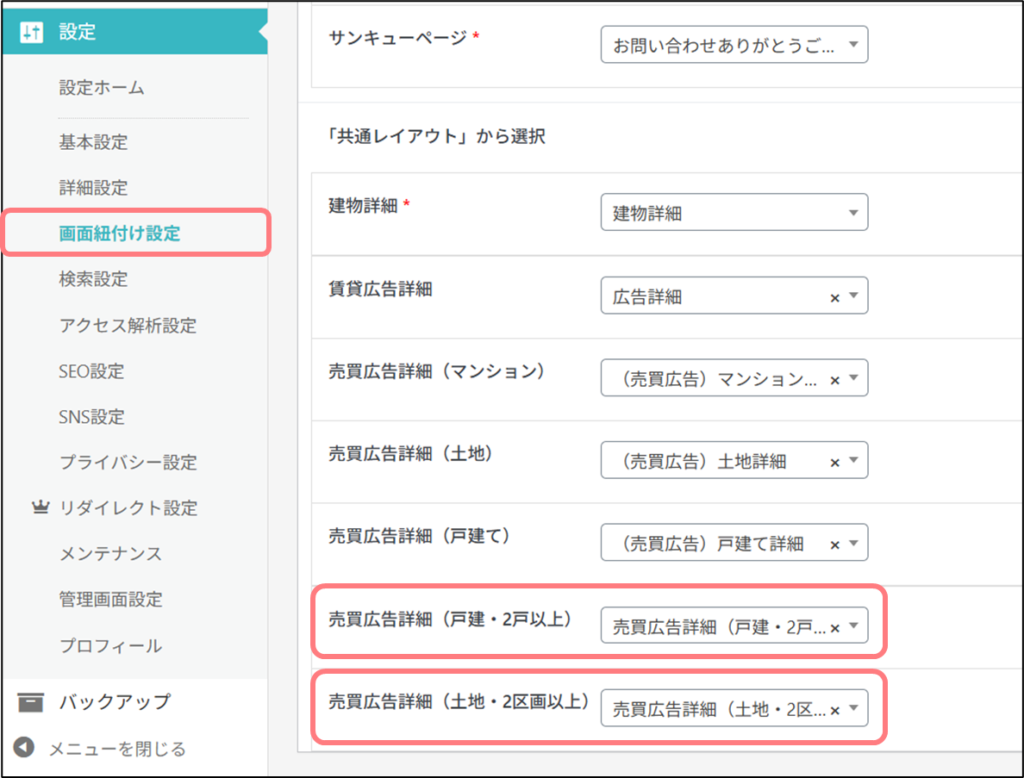Clear 売買広告詳細（戸建て） selection with x
The image size is (1024, 778).
835,544
